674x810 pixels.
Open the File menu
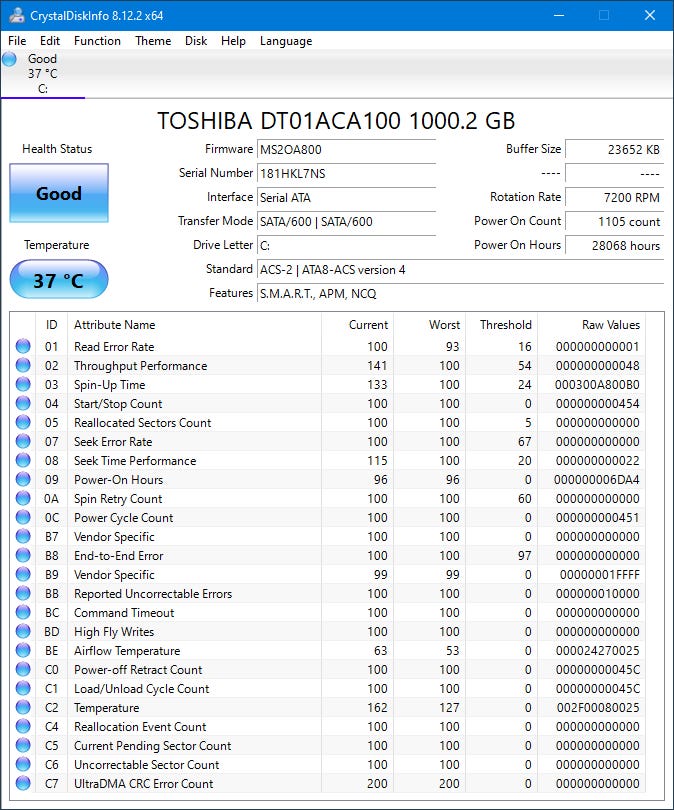tap(17, 41)
